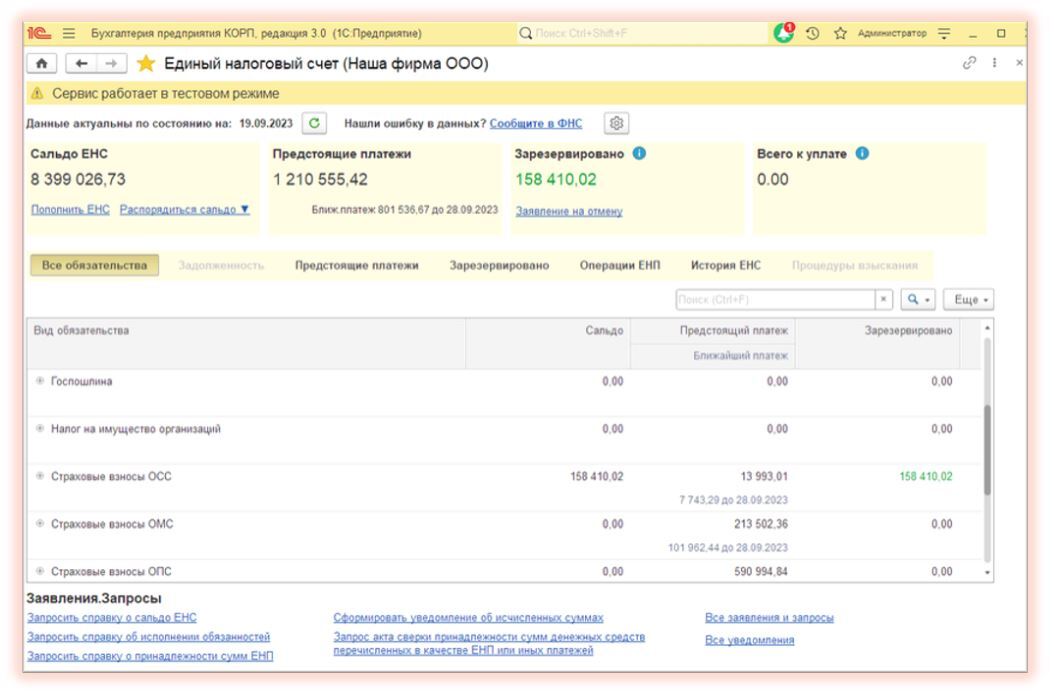1054x698 pixels.
Task: Clear the search field with the X button
Action: click(883, 299)
